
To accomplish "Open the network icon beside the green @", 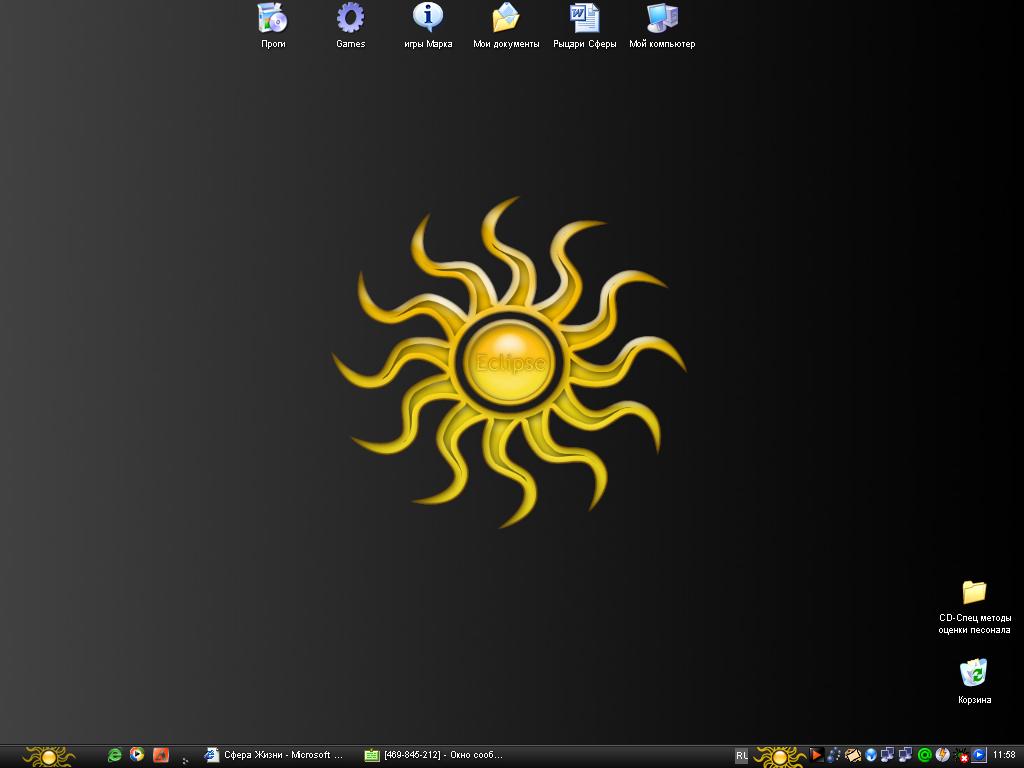I will 905,756.
